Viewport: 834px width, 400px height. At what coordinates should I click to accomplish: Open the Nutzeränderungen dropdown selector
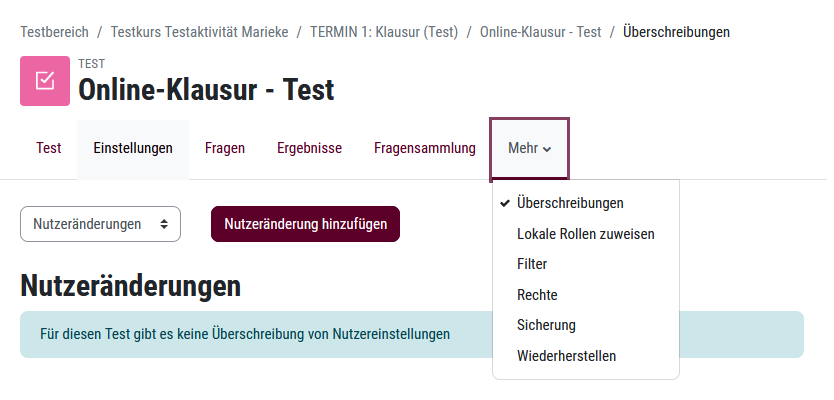100,224
